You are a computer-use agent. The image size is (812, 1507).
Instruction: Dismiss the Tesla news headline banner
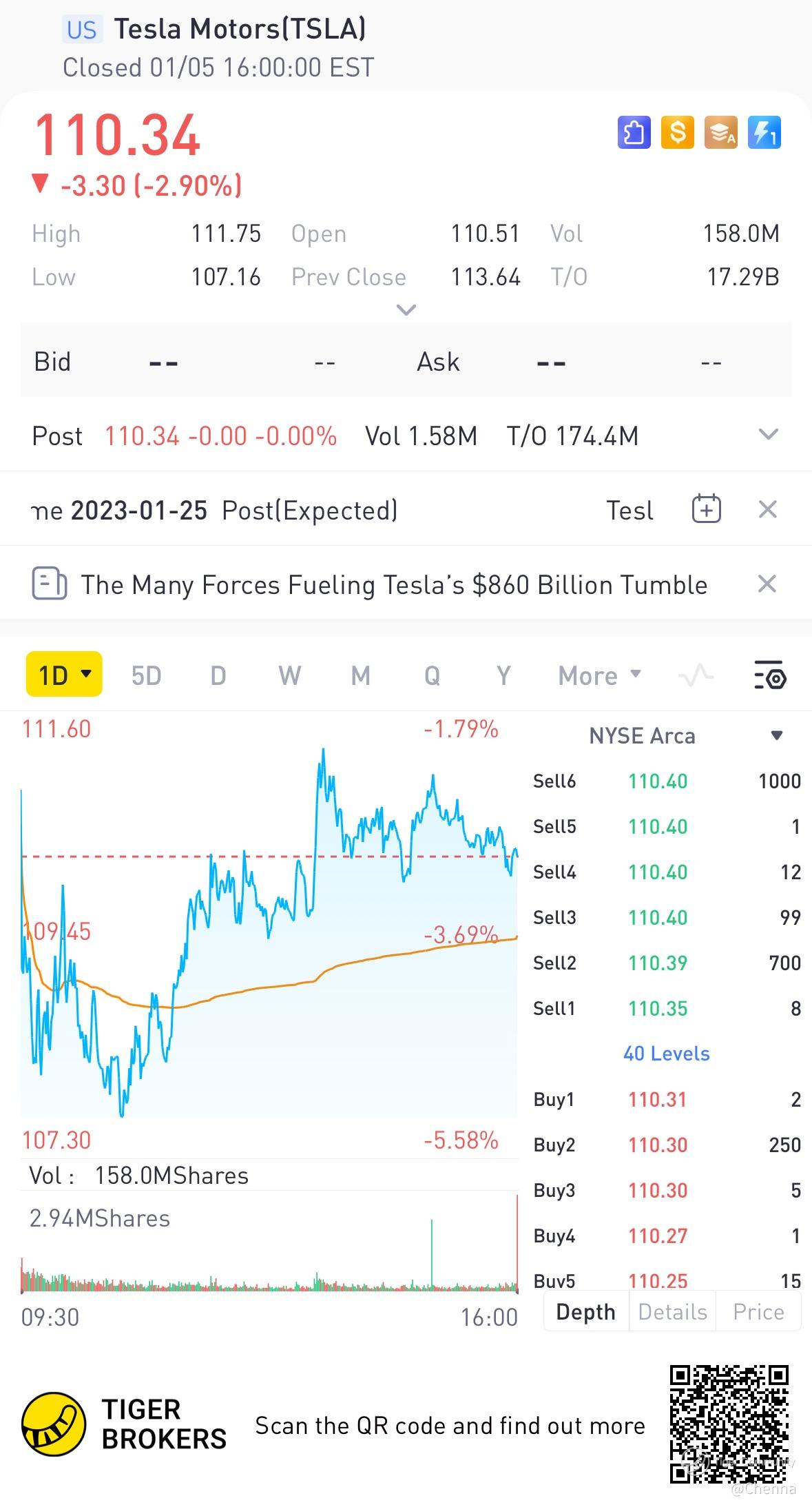tap(767, 584)
